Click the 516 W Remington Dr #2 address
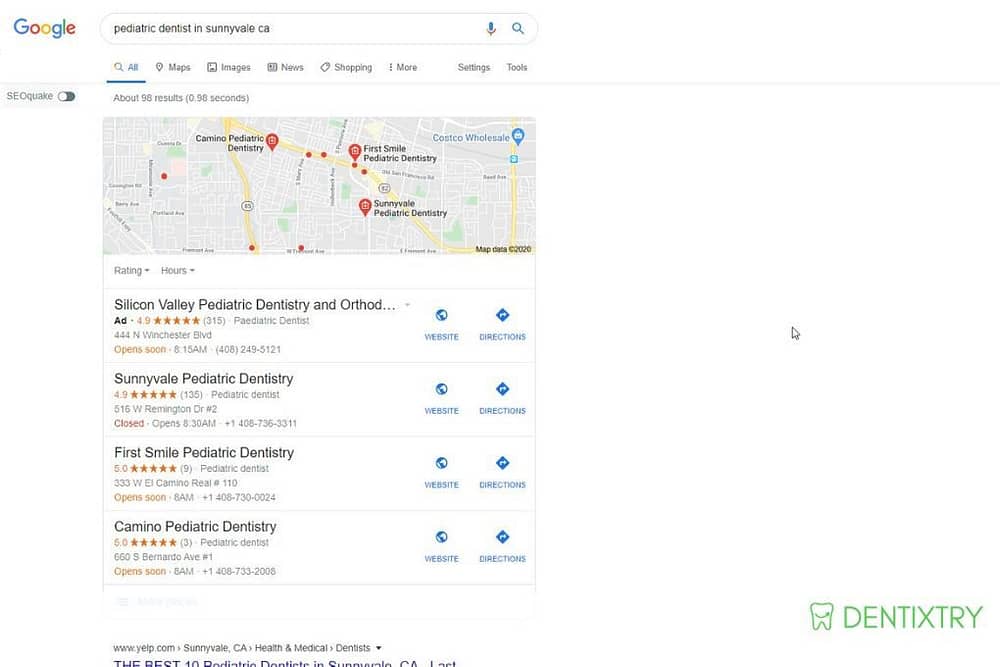This screenshot has width=1000, height=667. tap(165, 409)
